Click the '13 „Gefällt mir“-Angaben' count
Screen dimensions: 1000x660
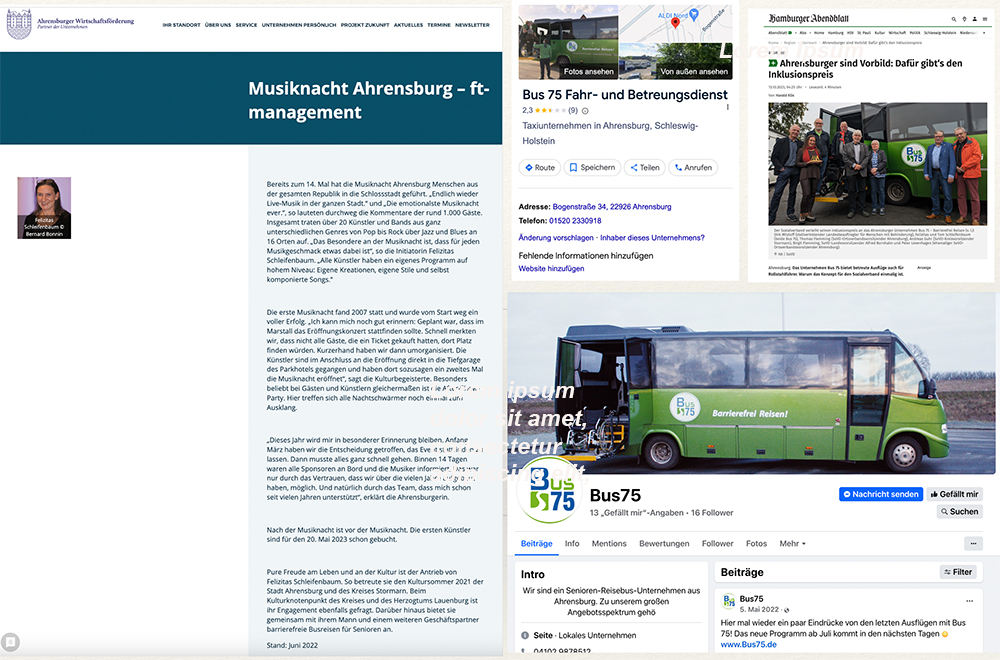pos(636,513)
